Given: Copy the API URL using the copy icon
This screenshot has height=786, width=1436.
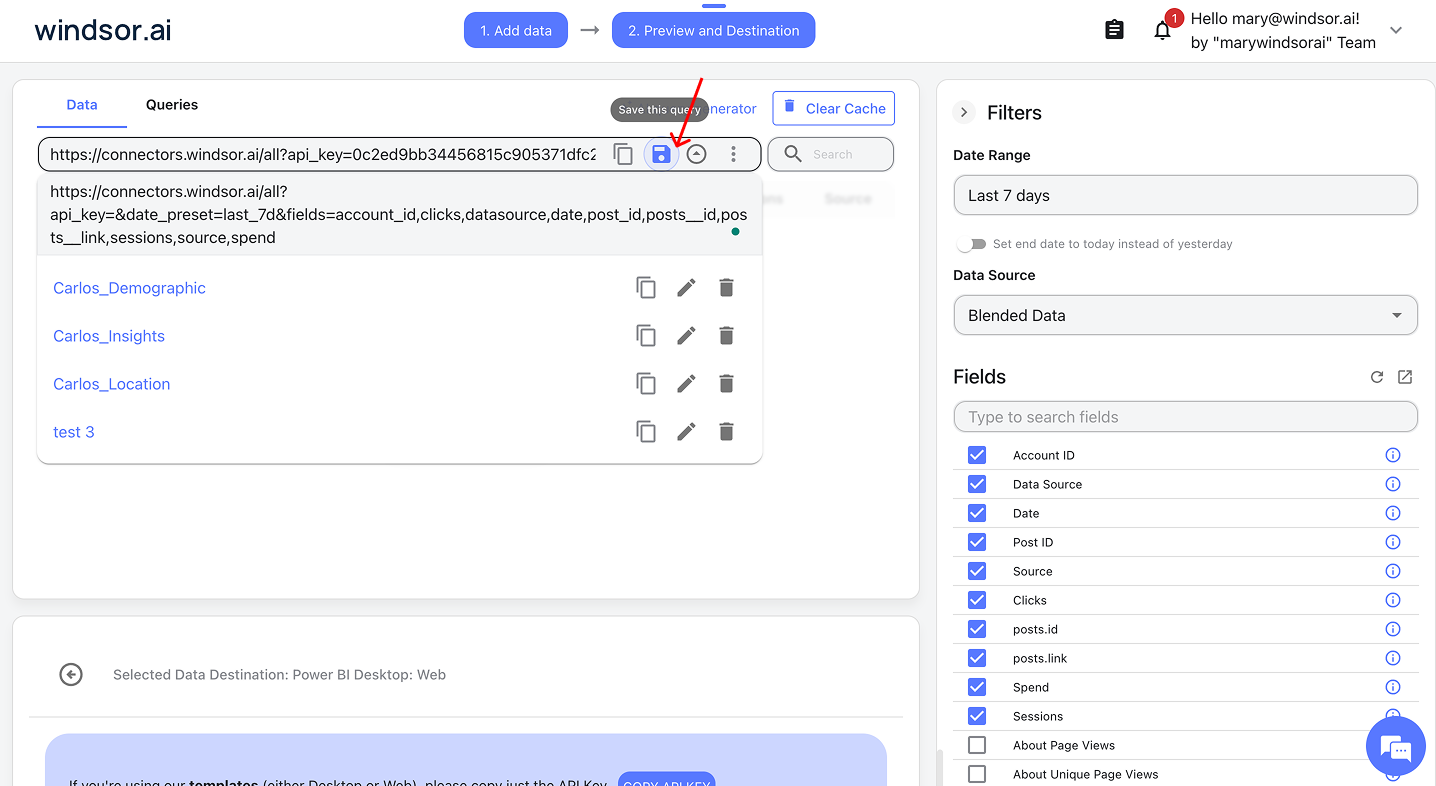Looking at the screenshot, I should click(623, 154).
